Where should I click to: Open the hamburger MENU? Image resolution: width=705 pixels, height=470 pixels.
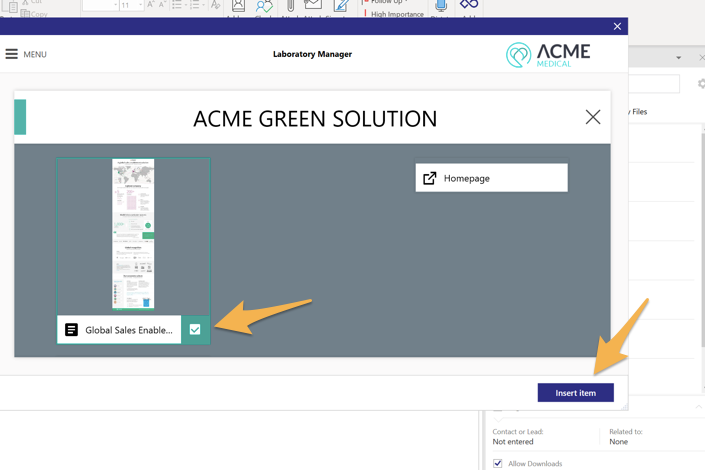pyautogui.click(x=26, y=54)
